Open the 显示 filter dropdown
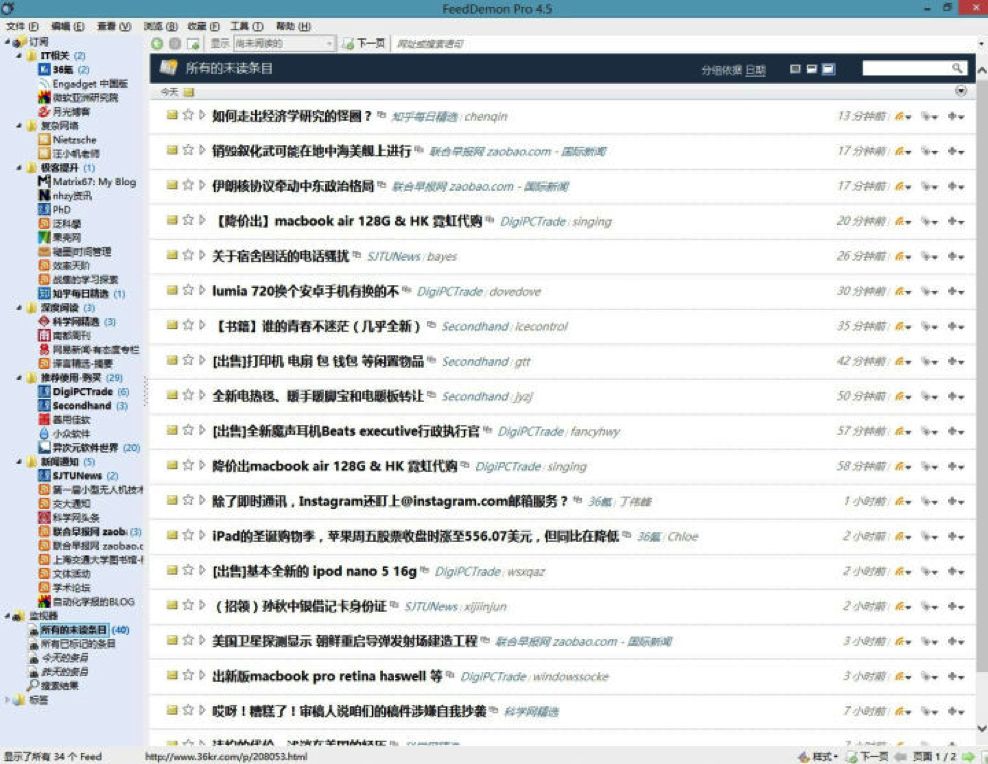 (285, 44)
